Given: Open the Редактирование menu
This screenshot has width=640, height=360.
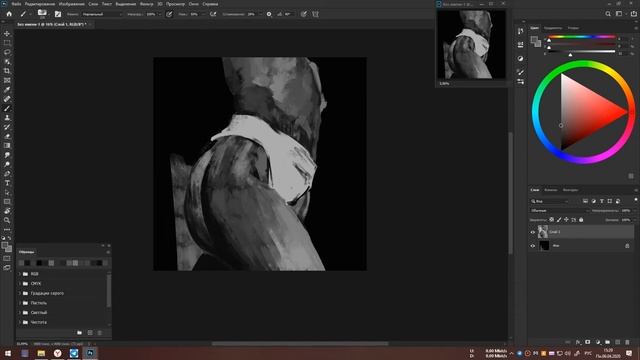Looking at the screenshot, I should click(x=40, y=4).
